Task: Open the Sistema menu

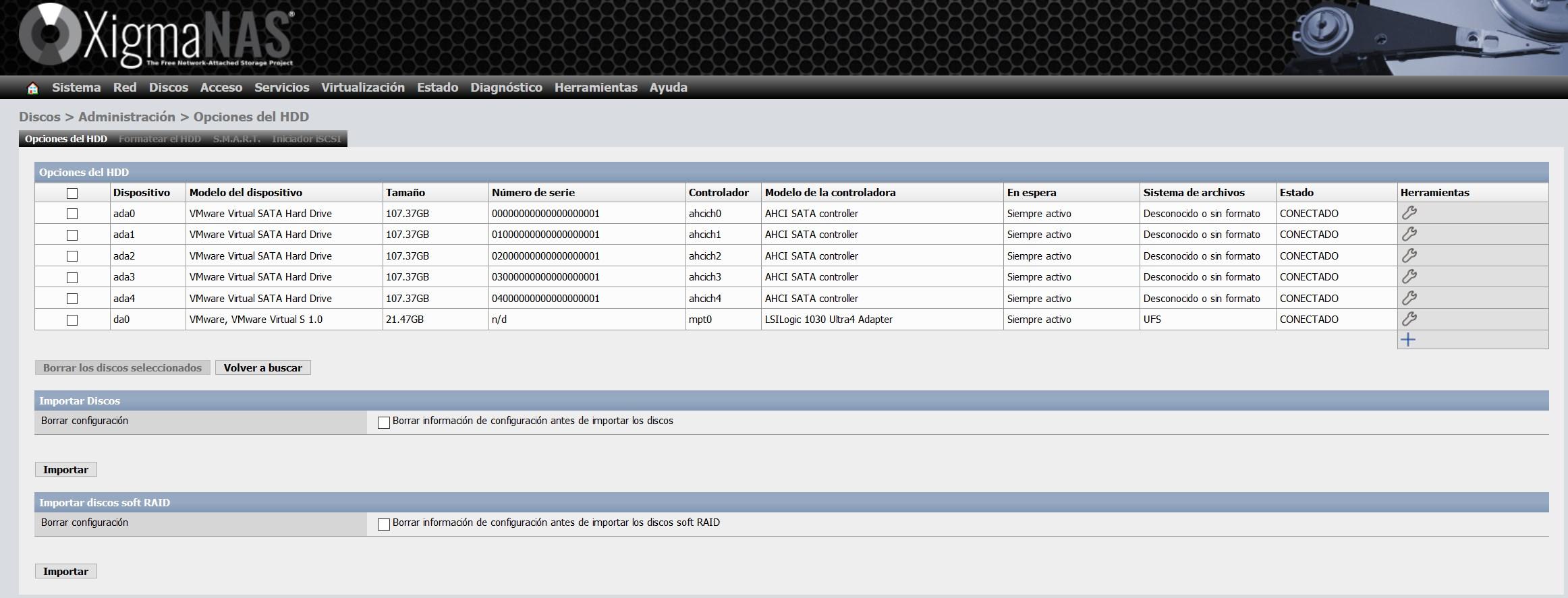Action: pyautogui.click(x=76, y=88)
